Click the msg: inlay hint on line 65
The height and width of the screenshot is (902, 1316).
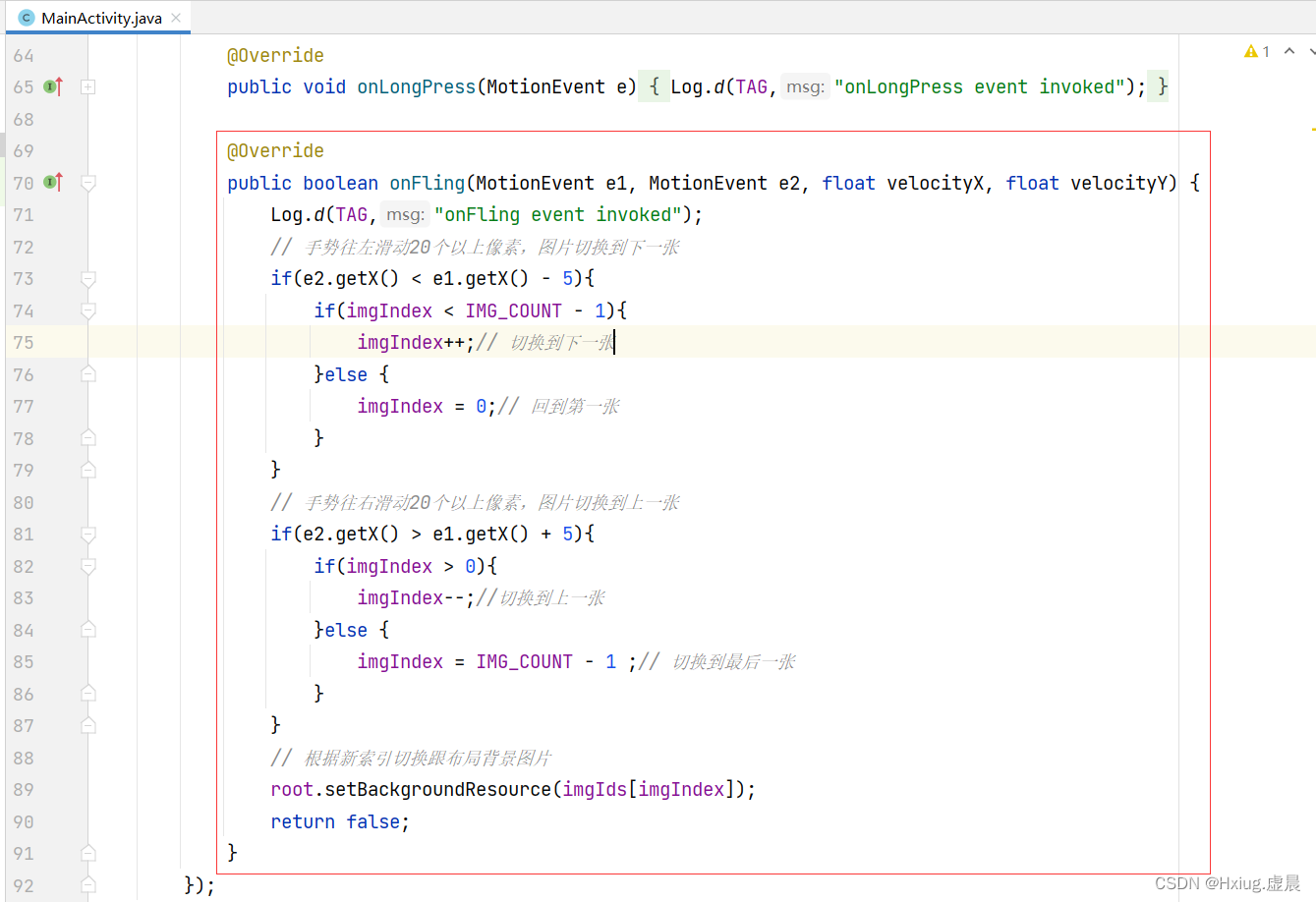[805, 86]
